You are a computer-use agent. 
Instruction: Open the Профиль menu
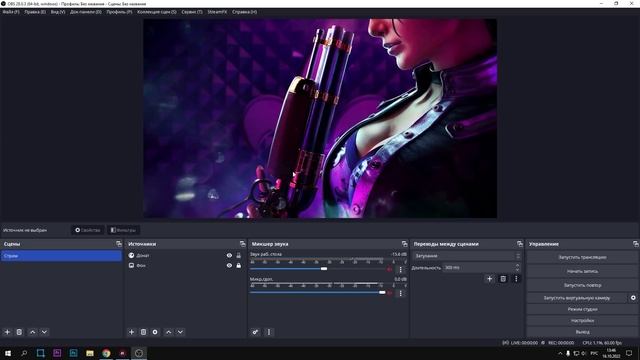[x=119, y=12]
